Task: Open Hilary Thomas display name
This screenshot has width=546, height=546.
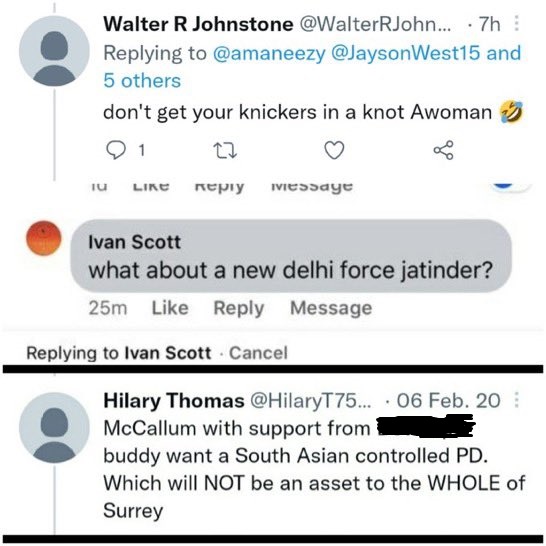Action: [x=174, y=401]
